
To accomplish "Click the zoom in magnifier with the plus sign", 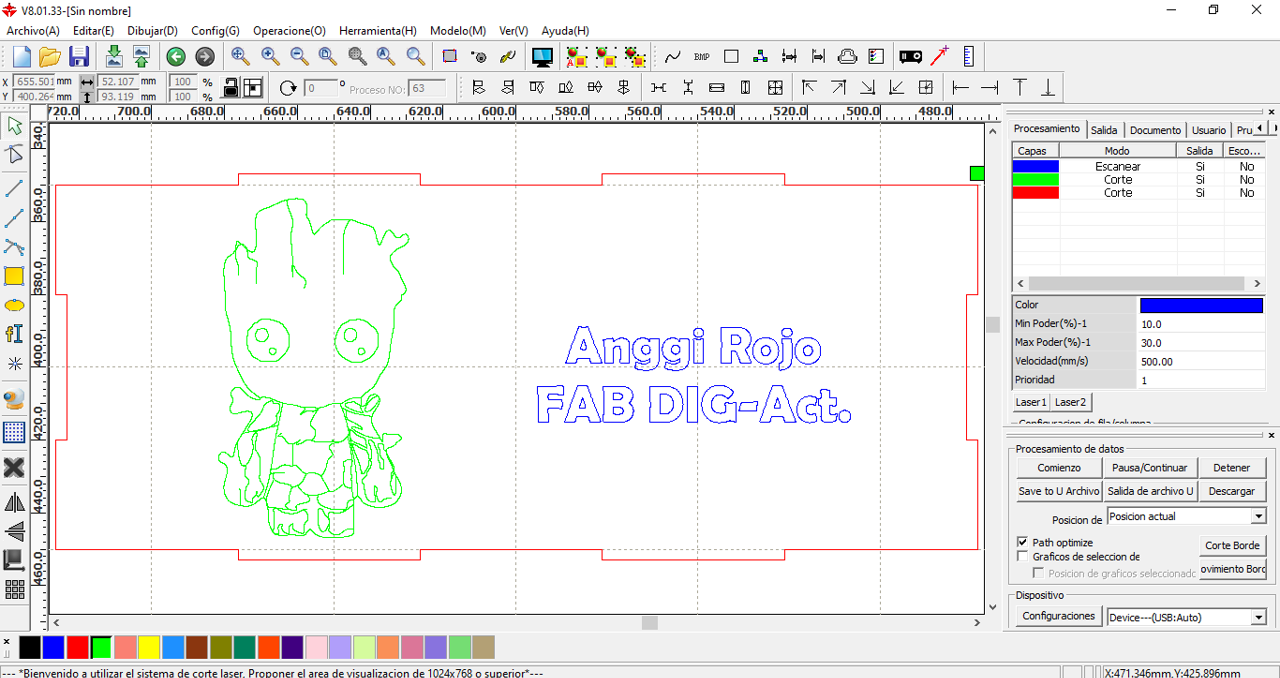I will (270, 56).
